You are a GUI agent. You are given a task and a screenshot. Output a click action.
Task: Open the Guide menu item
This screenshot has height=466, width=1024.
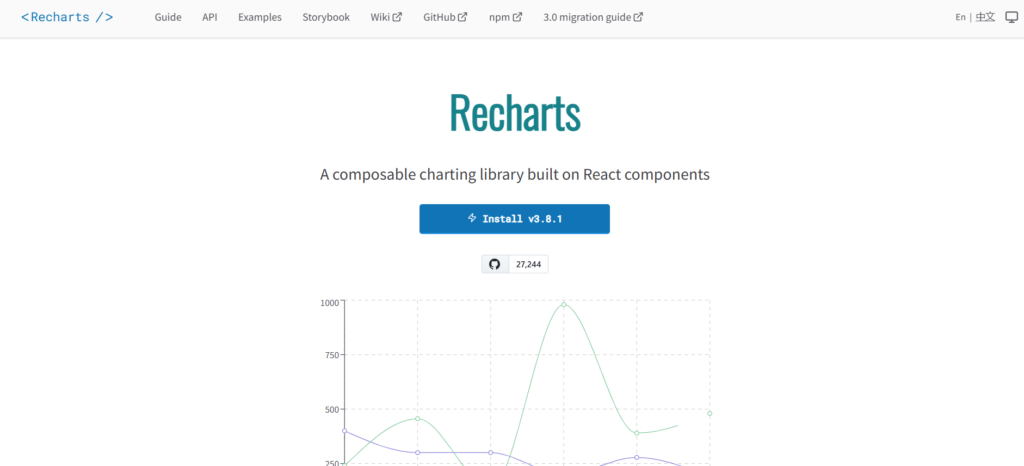(x=168, y=18)
